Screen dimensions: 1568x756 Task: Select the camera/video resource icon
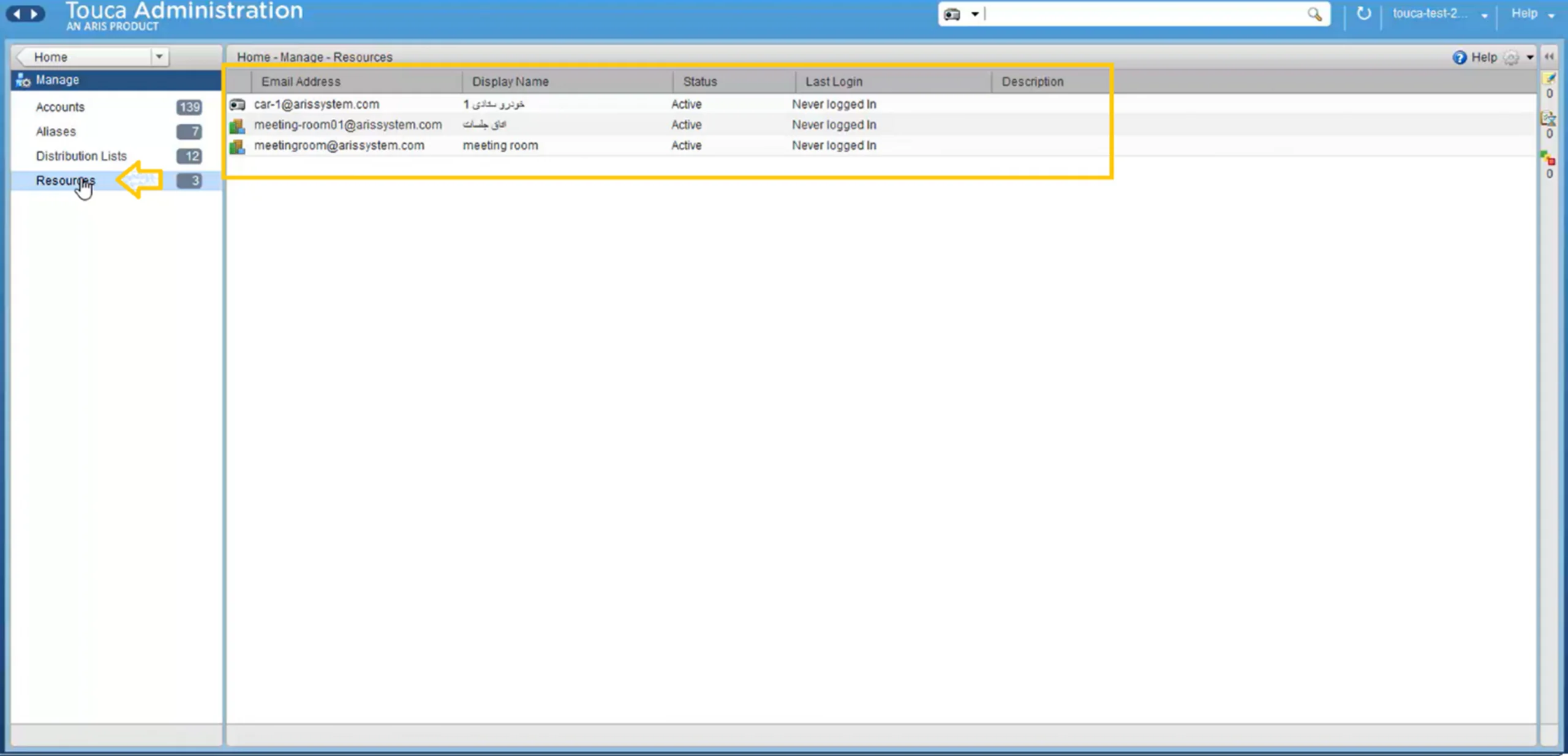[x=237, y=104]
